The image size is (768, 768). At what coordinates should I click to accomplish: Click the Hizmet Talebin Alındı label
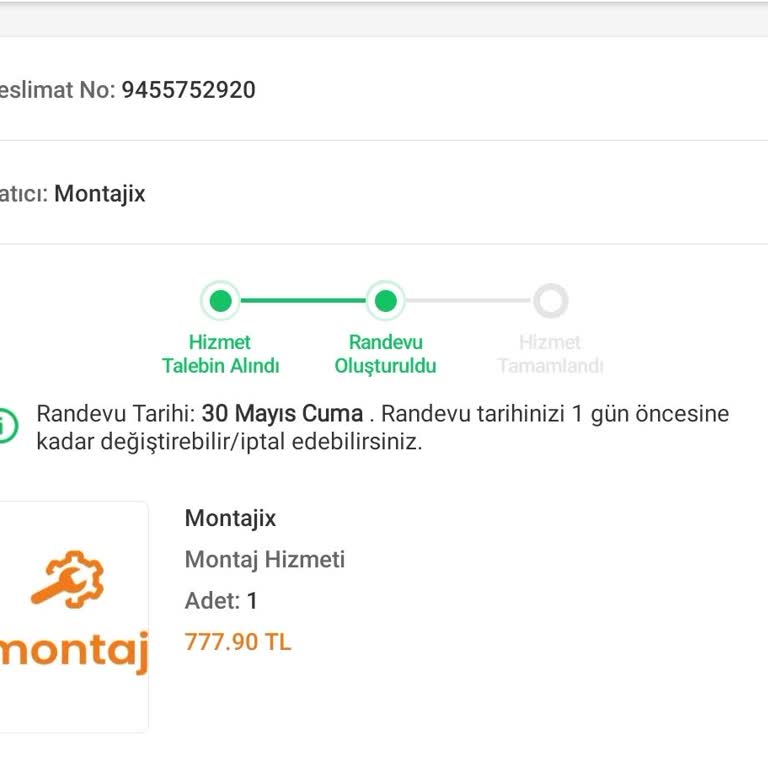pyautogui.click(x=220, y=354)
